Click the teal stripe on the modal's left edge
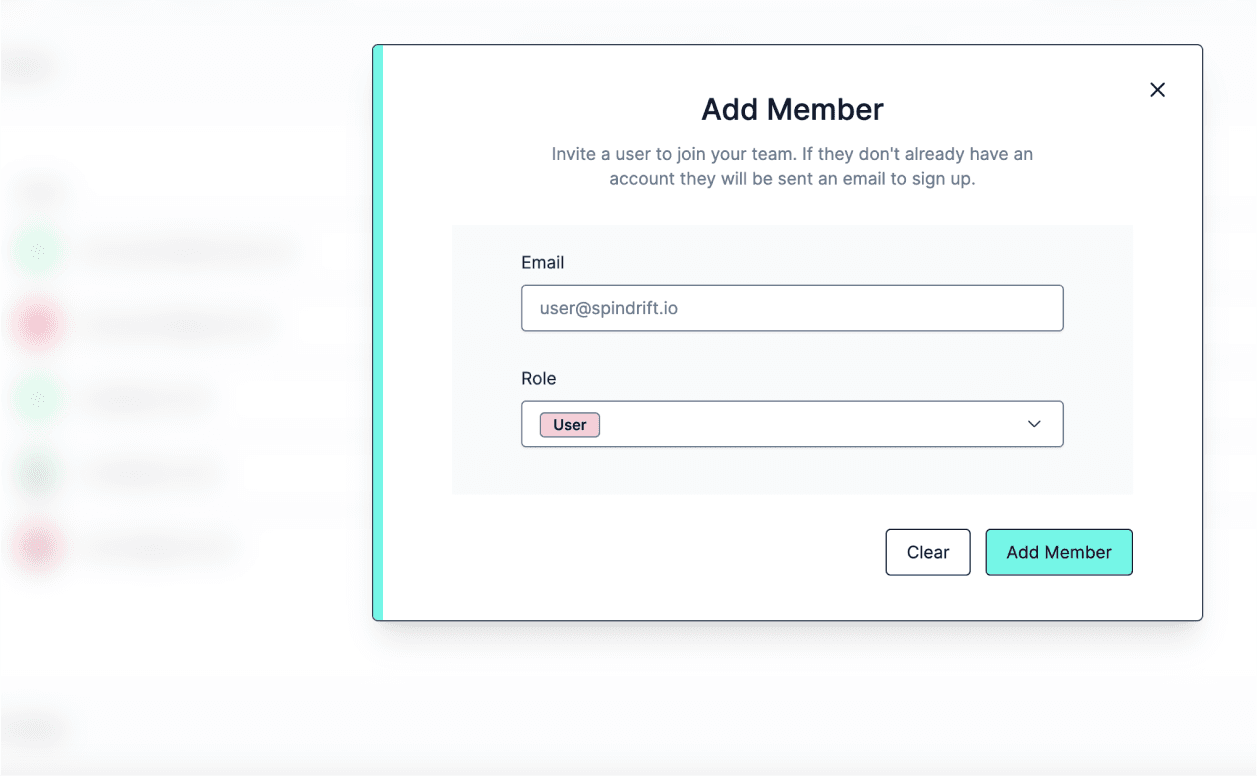1257x776 pixels. (x=377, y=330)
